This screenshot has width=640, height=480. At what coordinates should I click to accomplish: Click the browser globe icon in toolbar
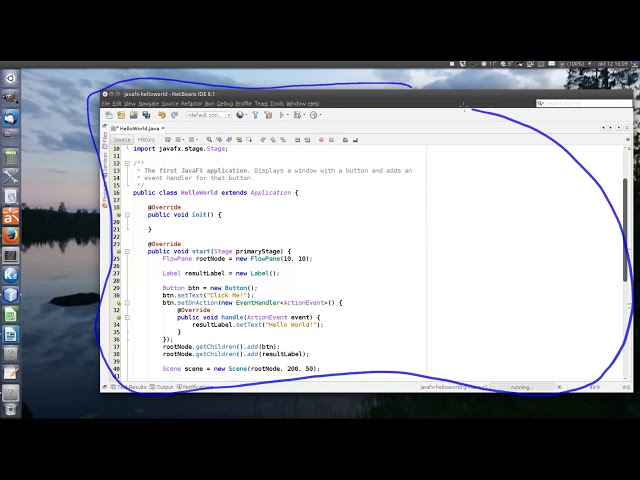point(240,115)
